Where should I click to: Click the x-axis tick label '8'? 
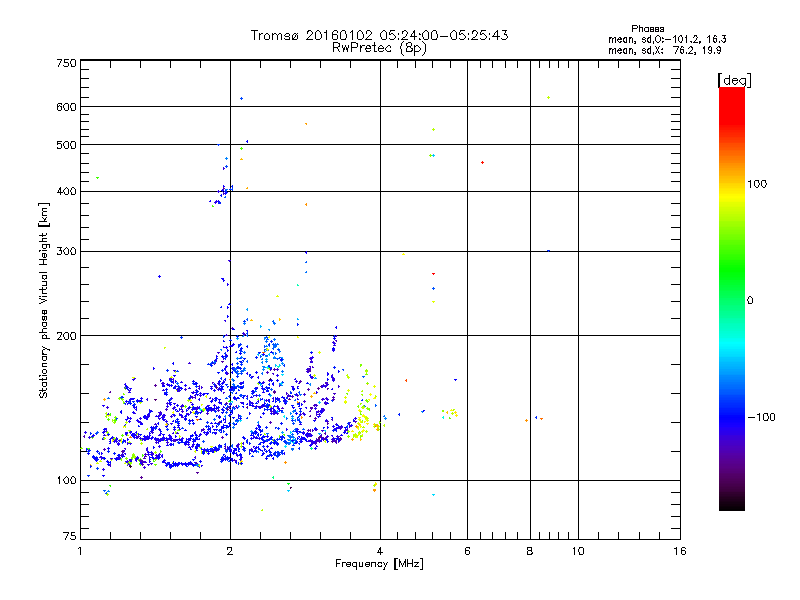[530, 551]
